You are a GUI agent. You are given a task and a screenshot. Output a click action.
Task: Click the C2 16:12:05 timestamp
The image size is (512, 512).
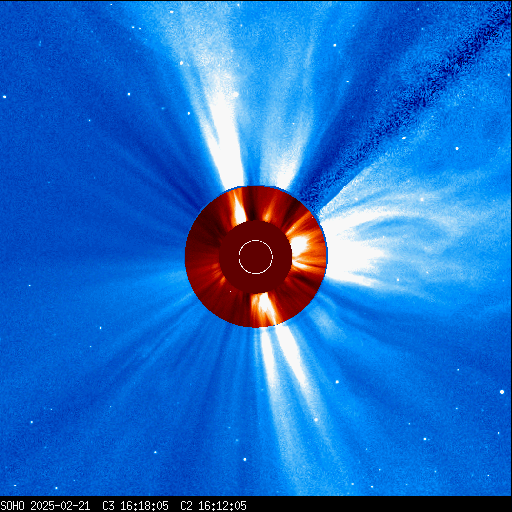(213, 506)
